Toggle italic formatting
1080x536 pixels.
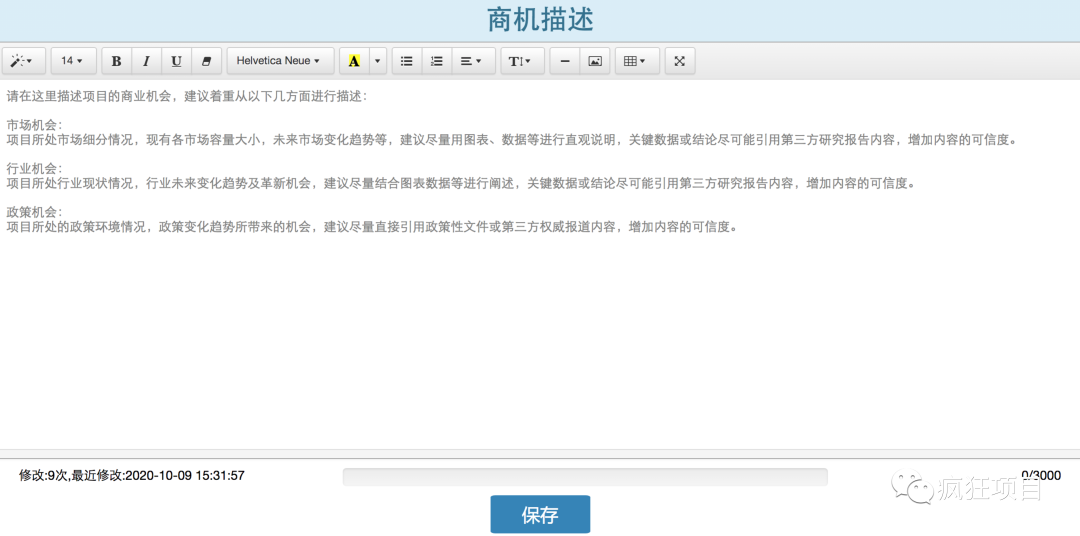(146, 61)
